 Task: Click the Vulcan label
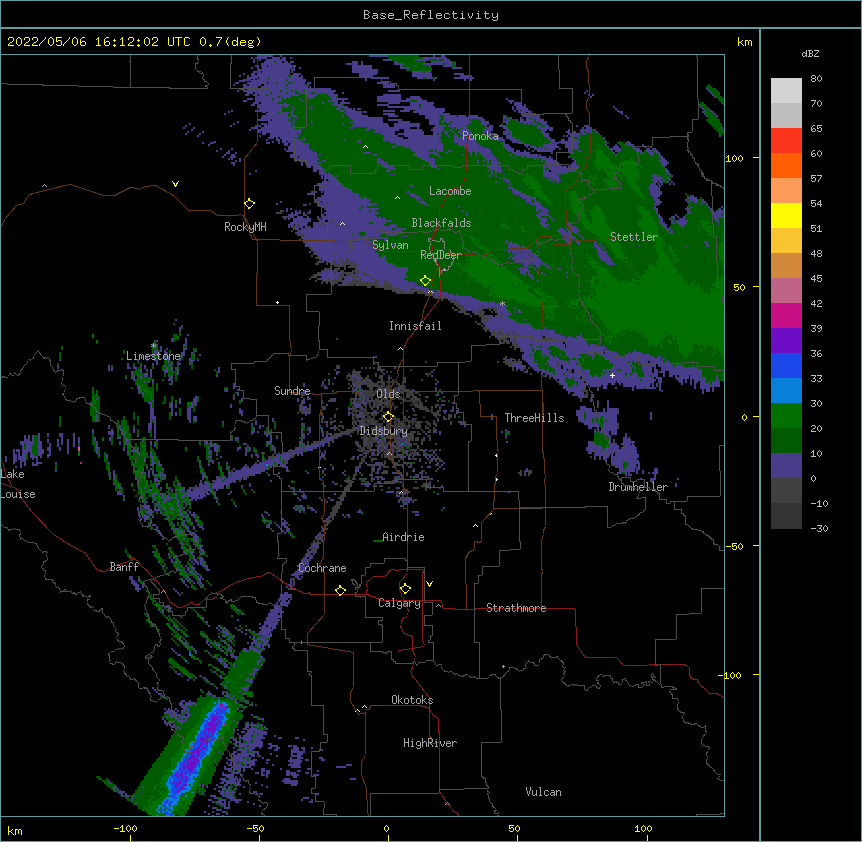pos(543,792)
